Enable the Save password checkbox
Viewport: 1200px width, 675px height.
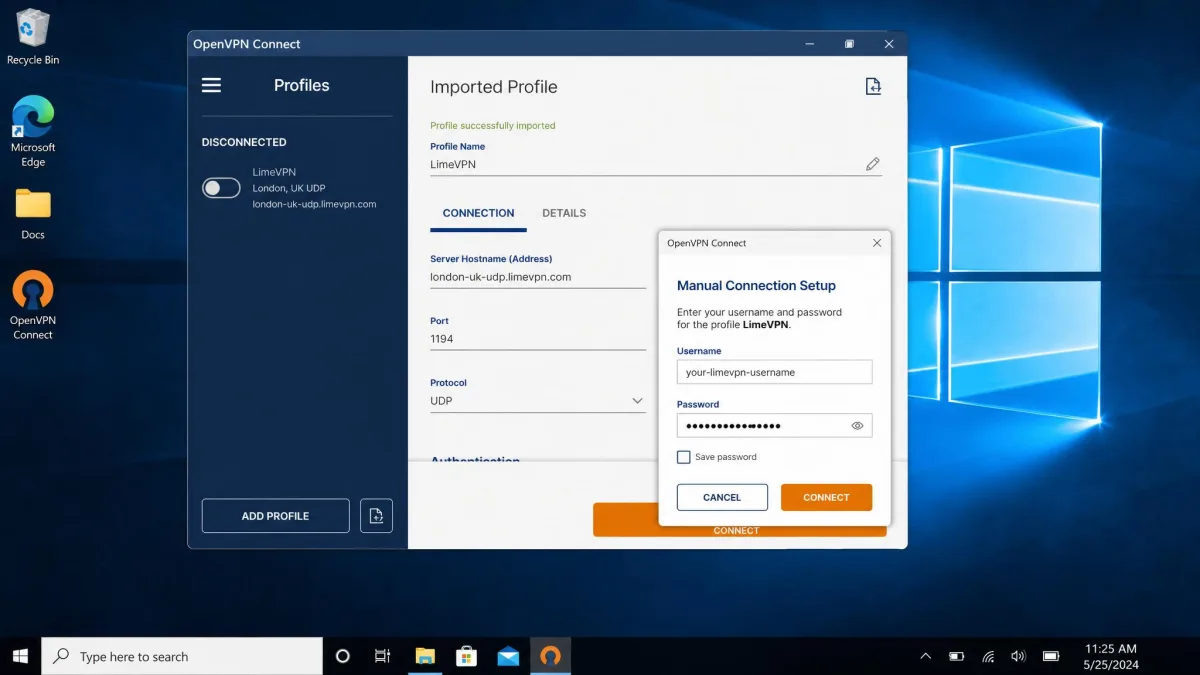click(x=684, y=457)
